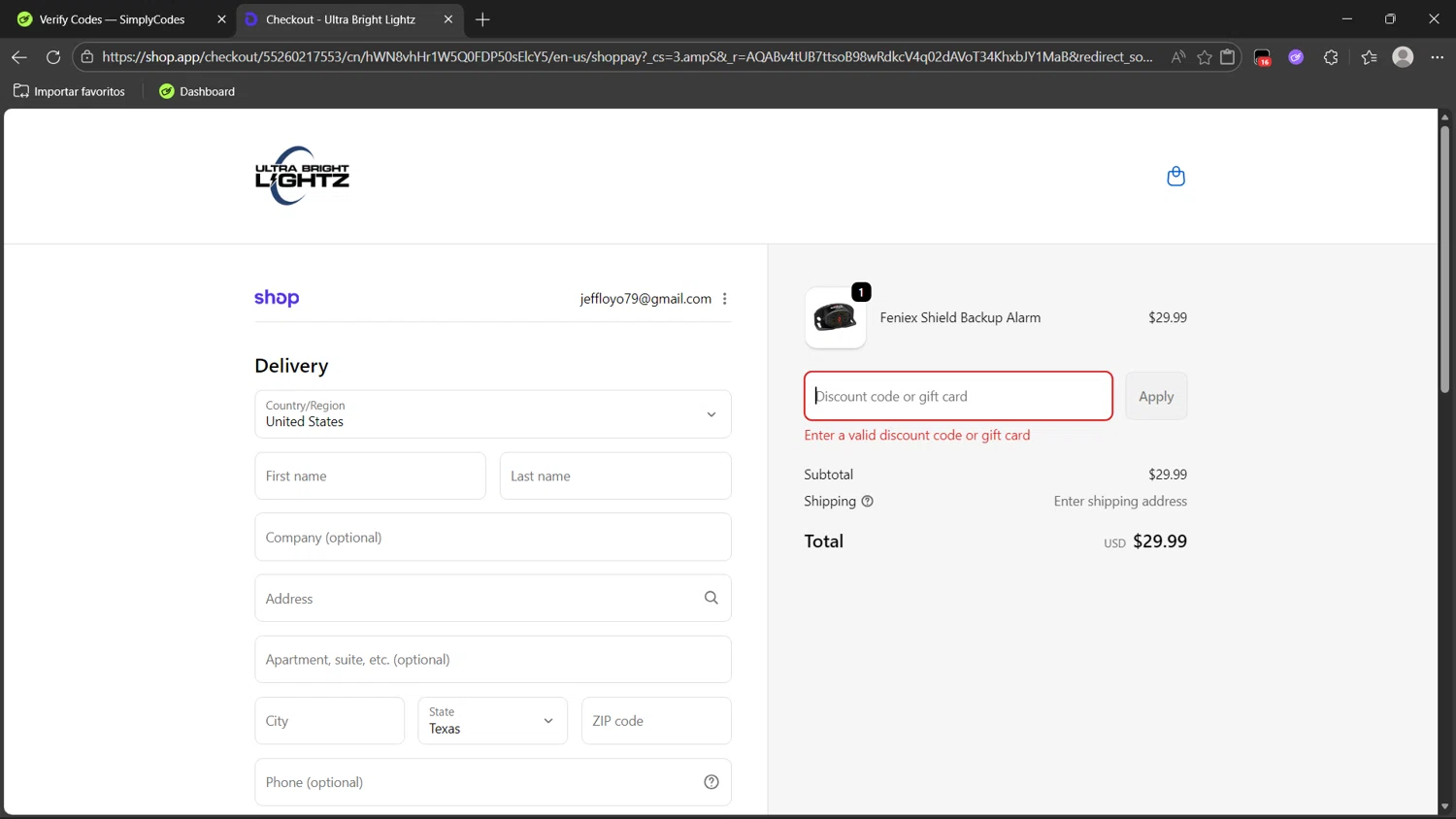Open account options menu beside email

point(724,299)
